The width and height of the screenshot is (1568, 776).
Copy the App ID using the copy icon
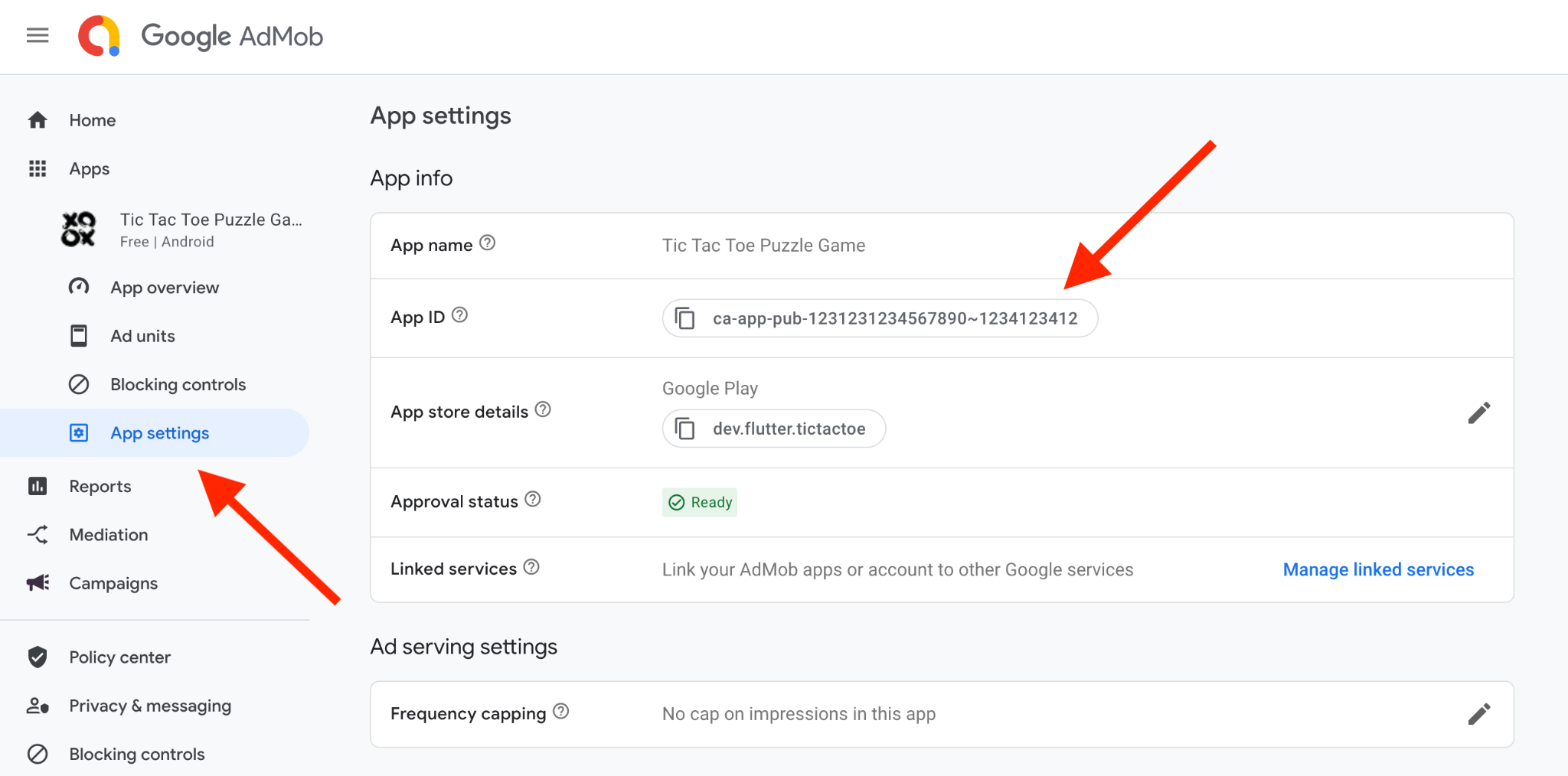(x=685, y=318)
